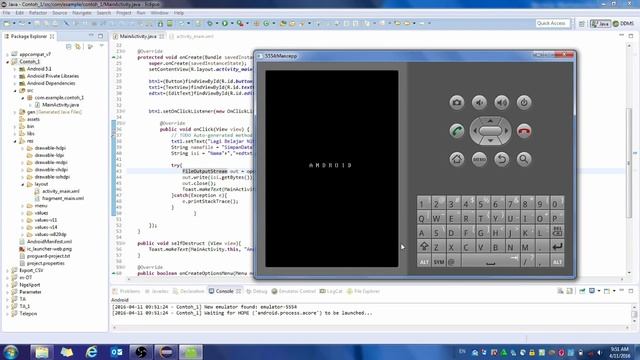Click the Debug bug icon in Eclipse toolbar
640x360 pixels.
(x=210, y=24)
